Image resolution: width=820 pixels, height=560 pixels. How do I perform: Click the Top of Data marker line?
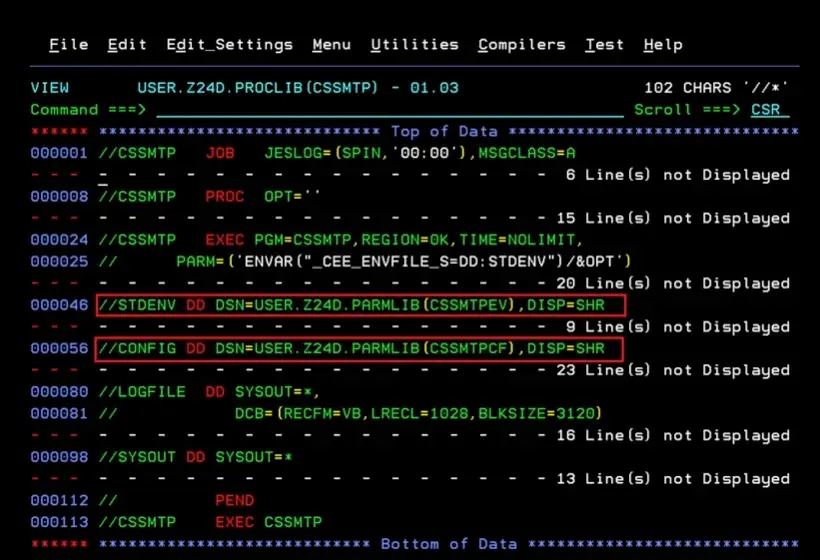[x=414, y=131]
